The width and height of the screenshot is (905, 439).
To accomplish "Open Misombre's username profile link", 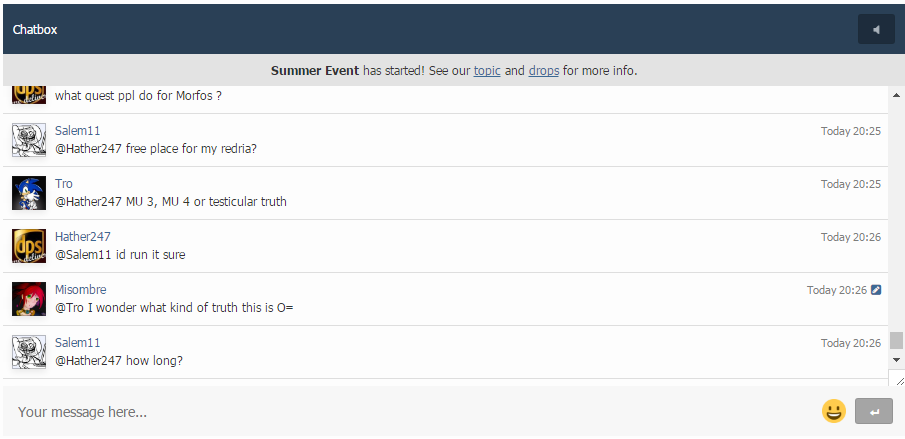I will (x=81, y=290).
